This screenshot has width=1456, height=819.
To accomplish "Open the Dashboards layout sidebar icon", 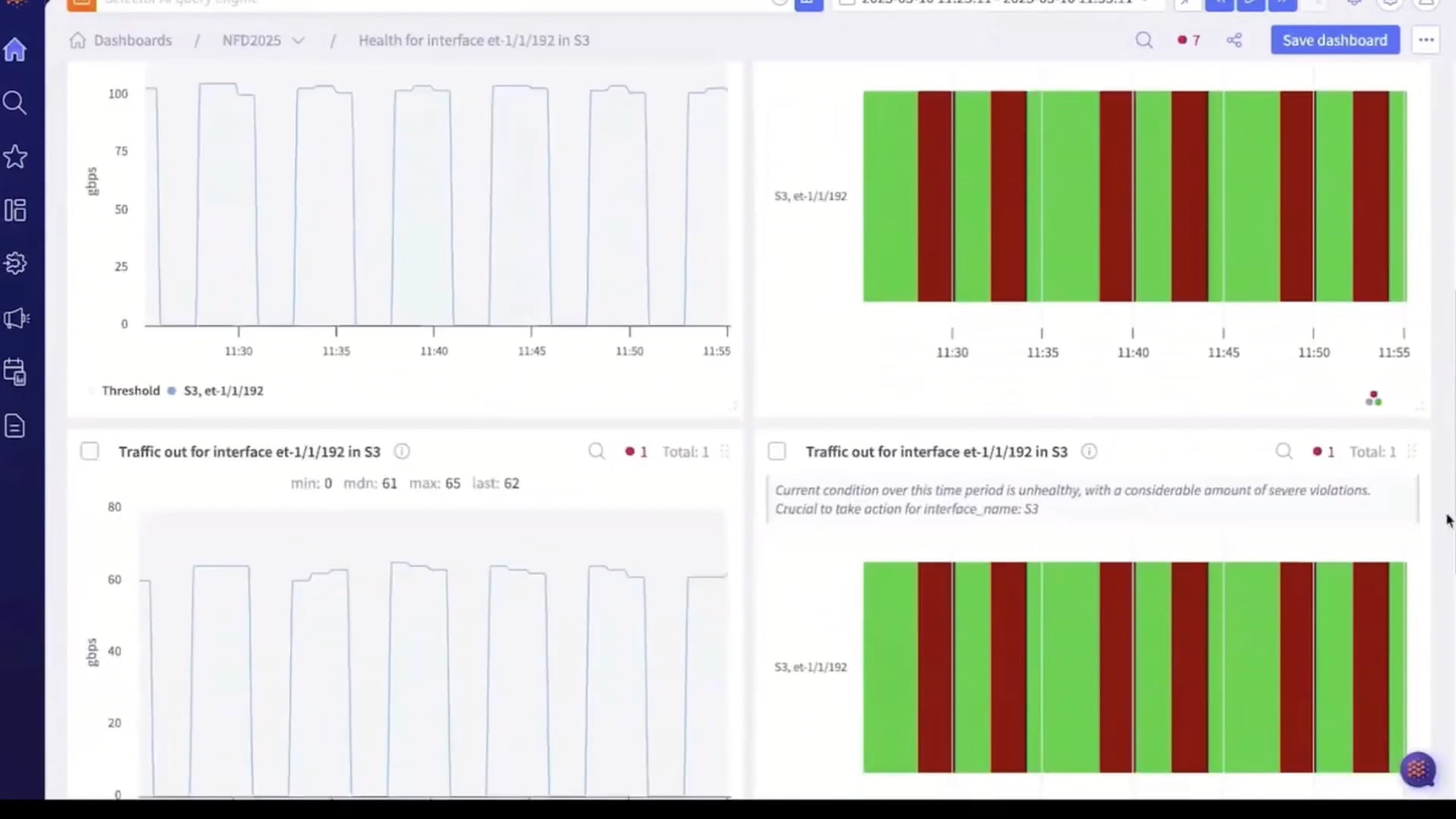I will [x=15, y=210].
